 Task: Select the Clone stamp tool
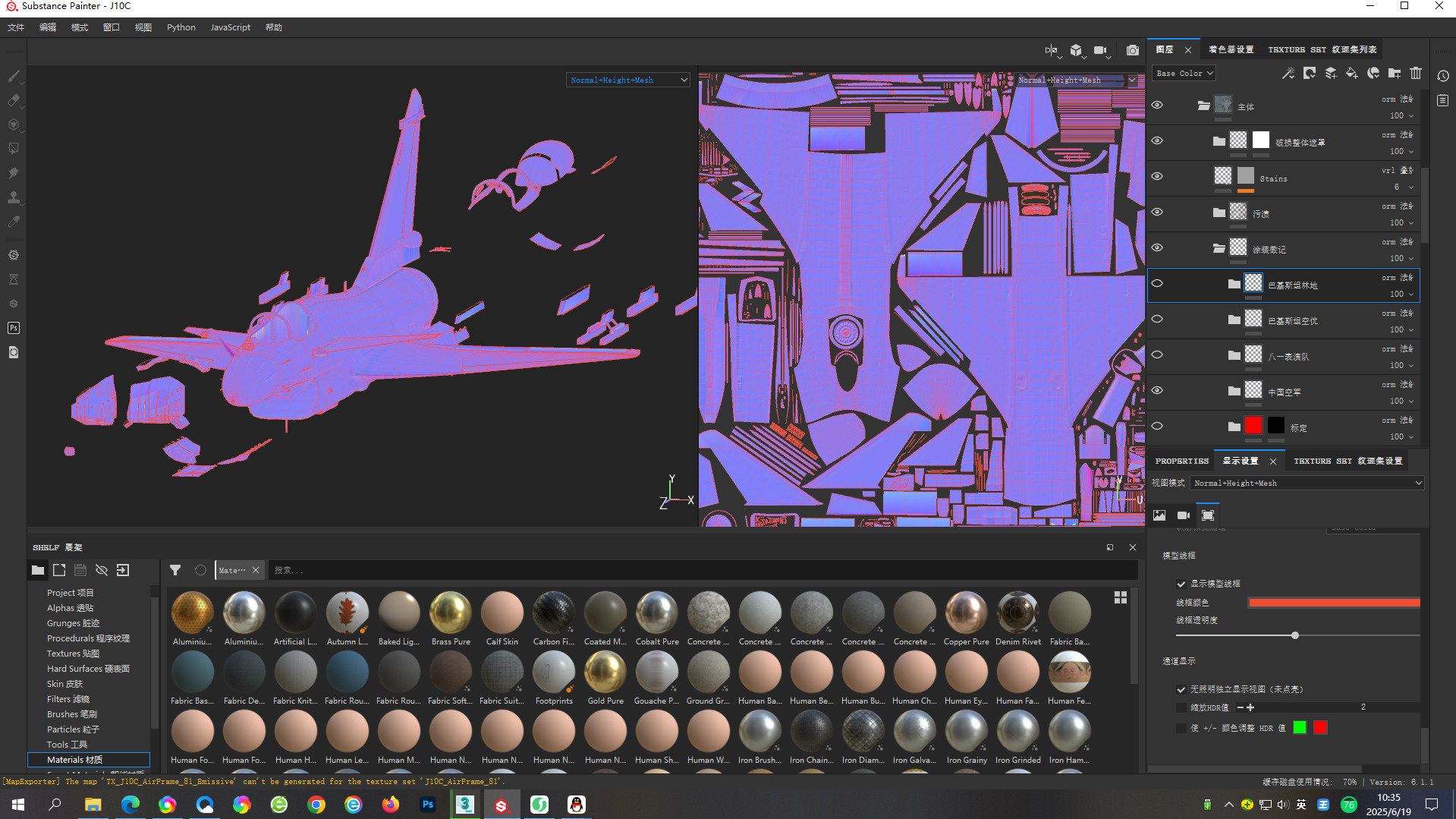14,197
